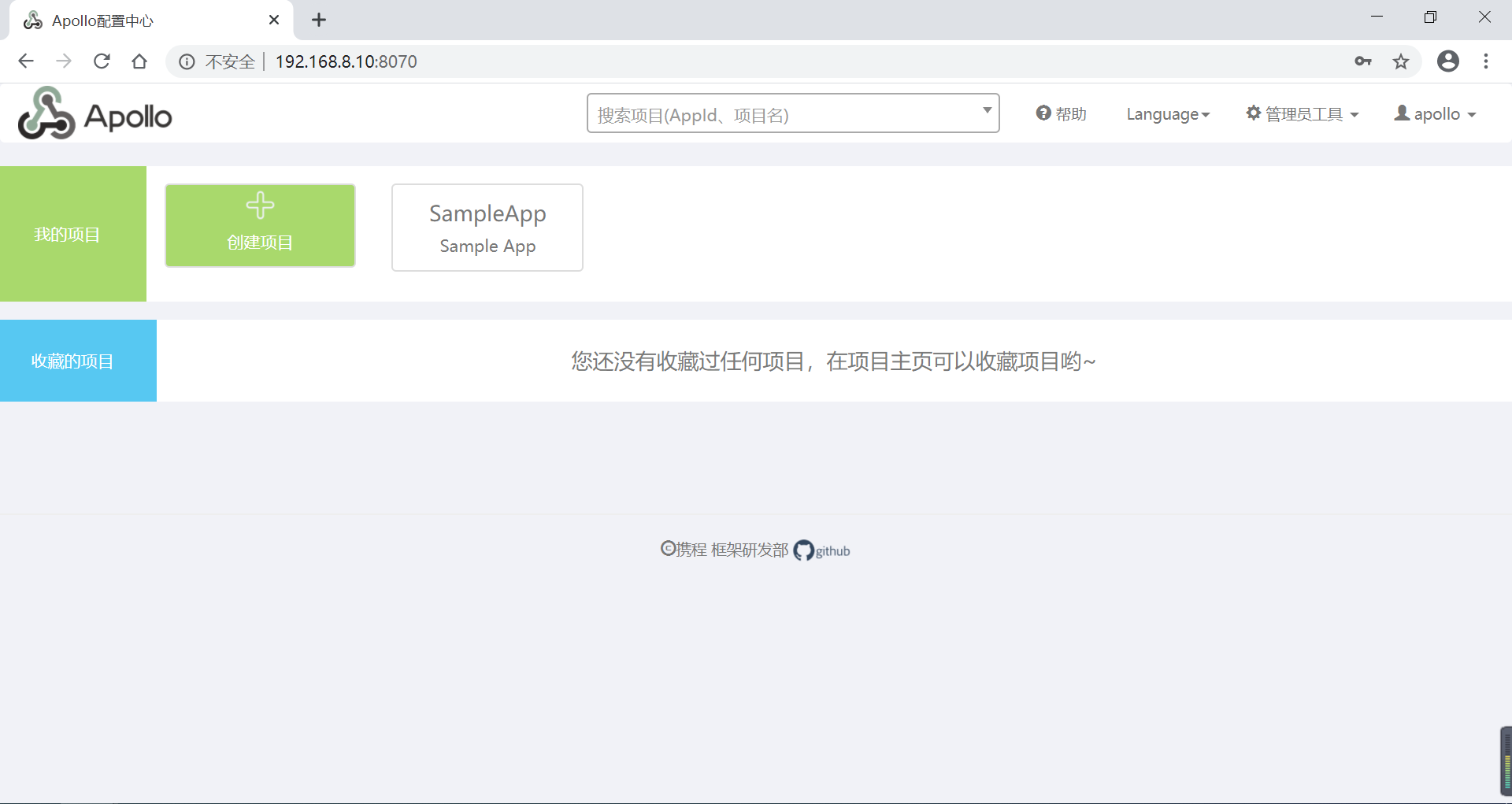Click the gear icon beside 管理员工具

1254,113
